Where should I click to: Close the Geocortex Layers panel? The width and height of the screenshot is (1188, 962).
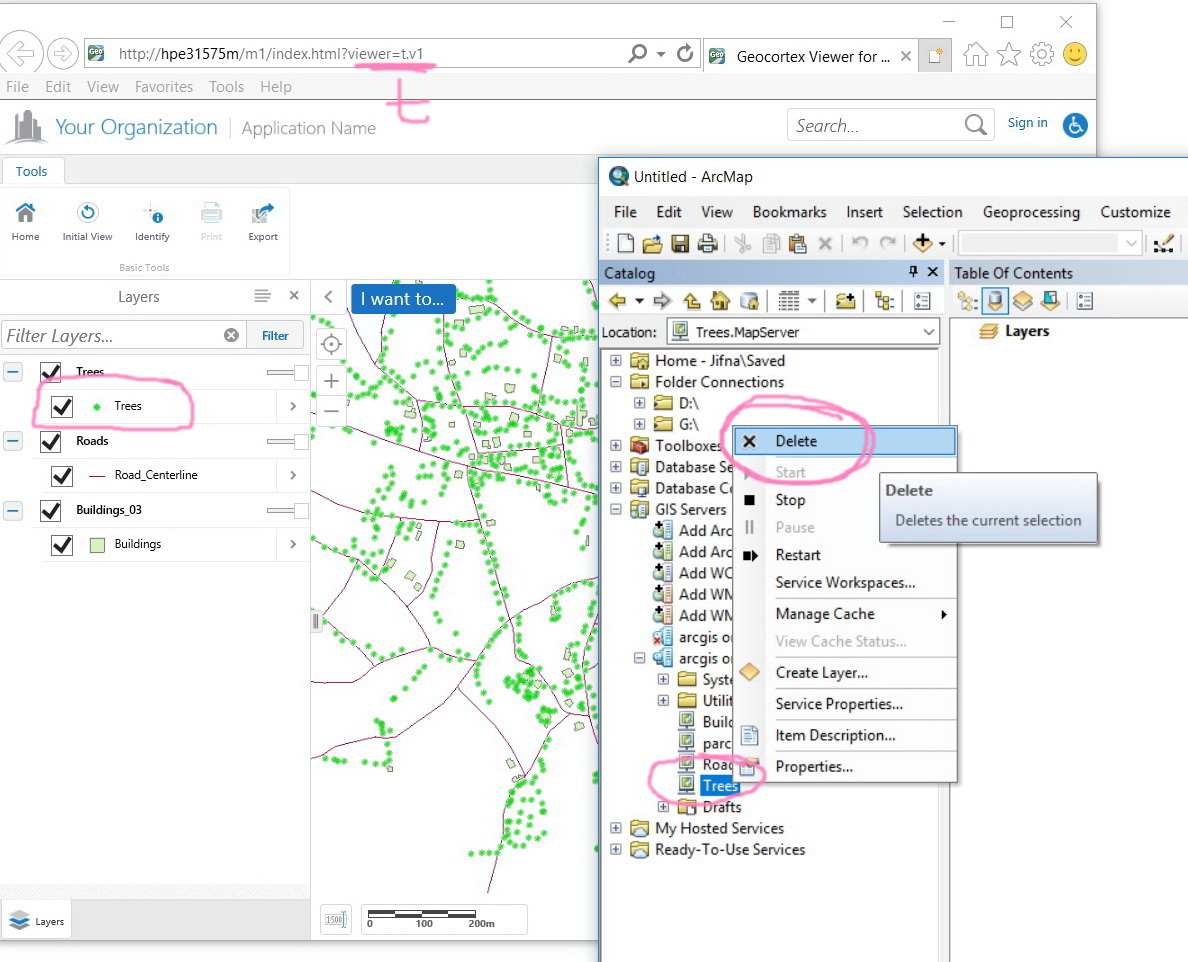pyautogui.click(x=294, y=295)
